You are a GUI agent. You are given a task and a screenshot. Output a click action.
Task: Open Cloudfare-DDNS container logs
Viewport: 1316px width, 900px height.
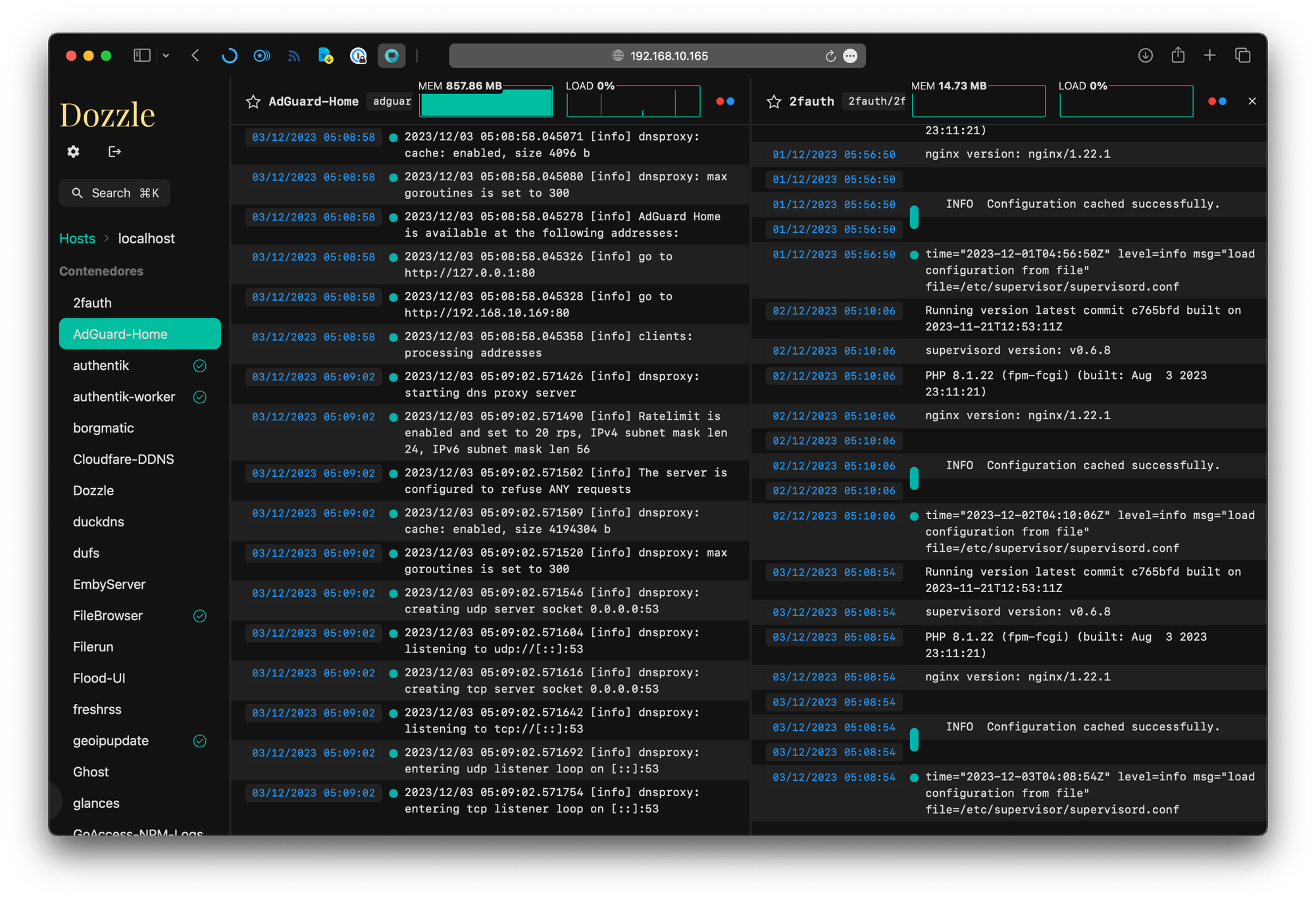point(139,459)
